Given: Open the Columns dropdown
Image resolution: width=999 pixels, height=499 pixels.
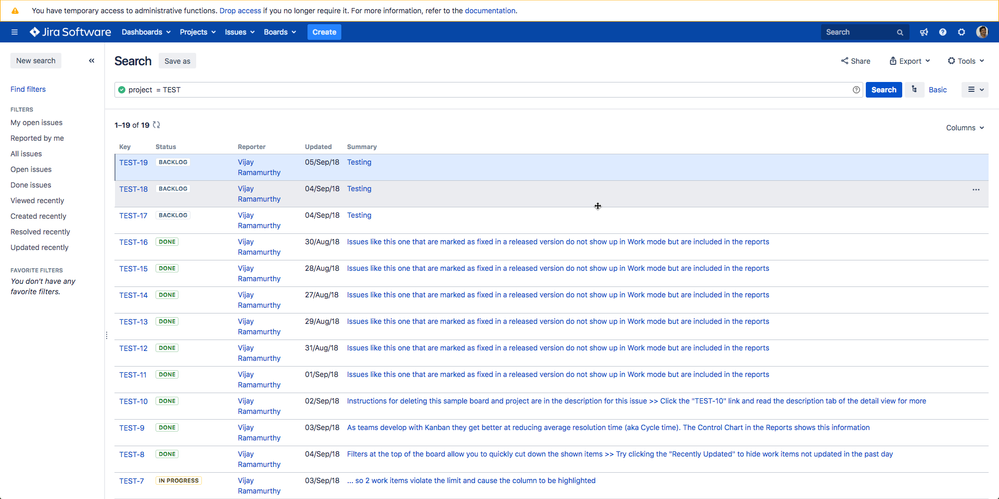Looking at the screenshot, I should [x=965, y=127].
